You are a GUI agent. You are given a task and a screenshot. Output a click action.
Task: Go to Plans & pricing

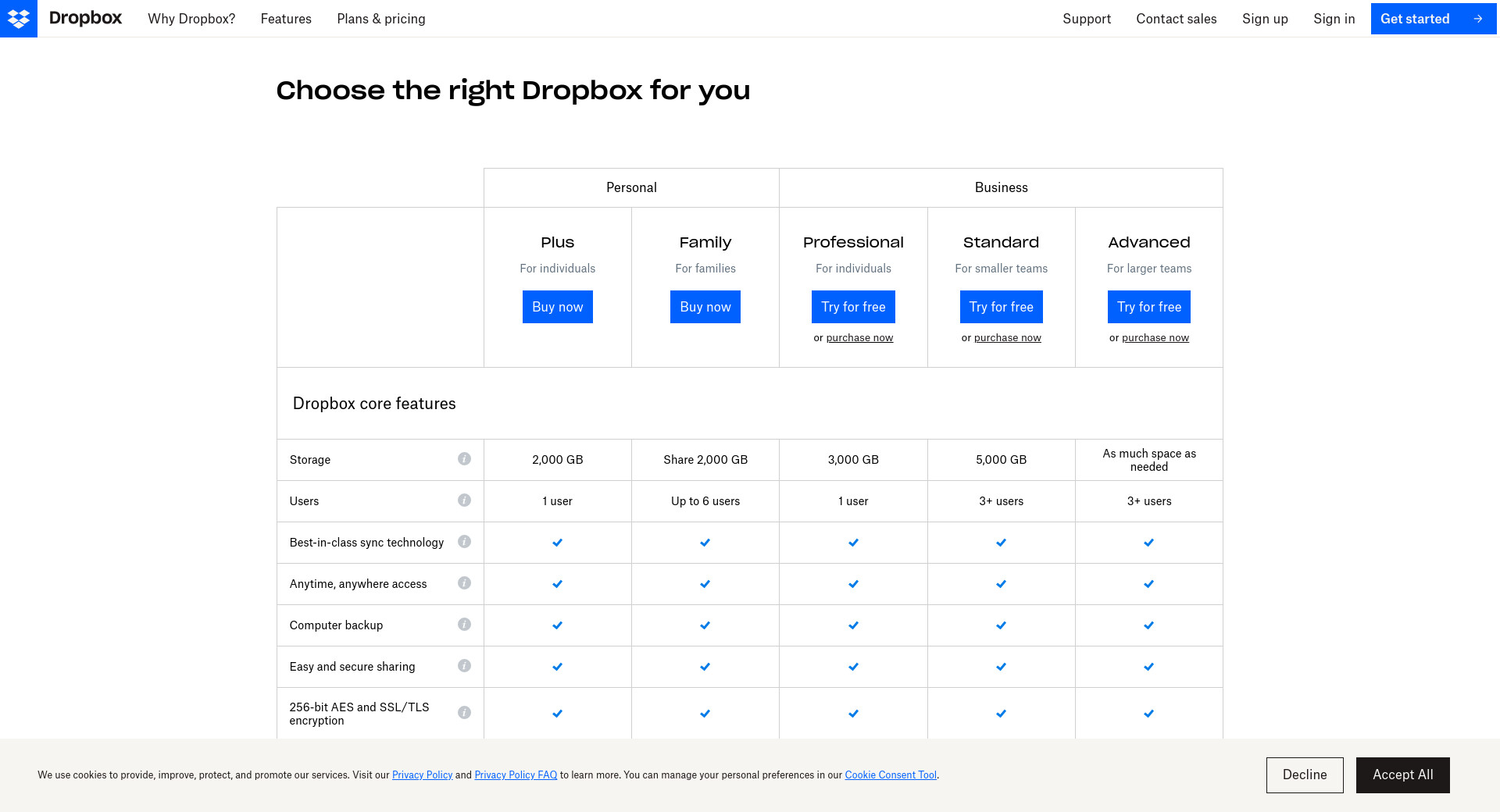tap(381, 19)
